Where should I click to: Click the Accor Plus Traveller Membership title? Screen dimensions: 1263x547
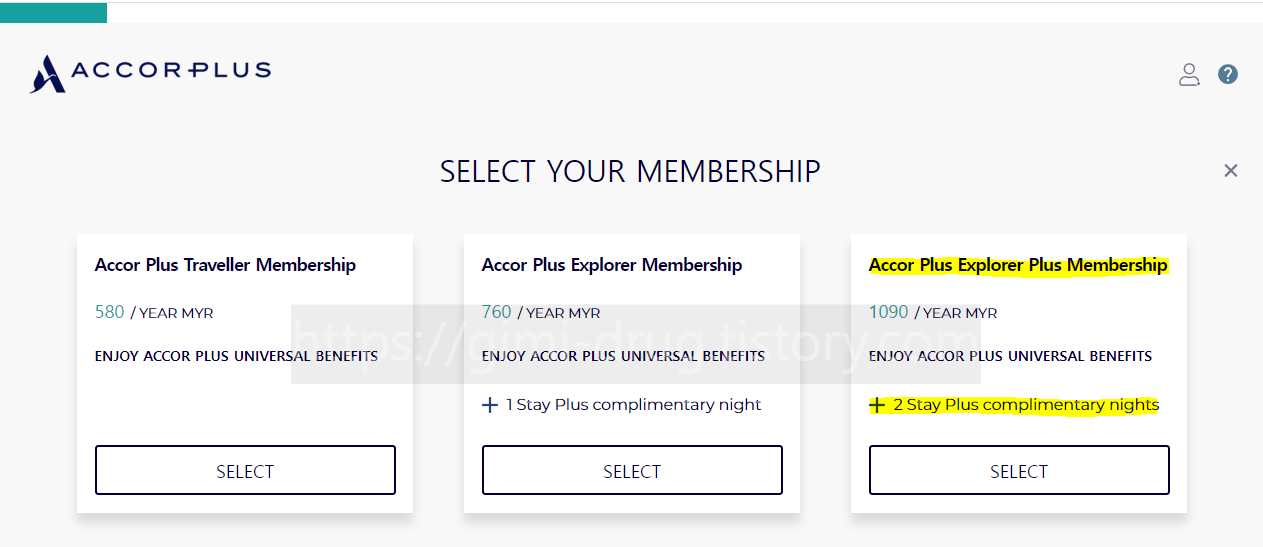pos(225,265)
